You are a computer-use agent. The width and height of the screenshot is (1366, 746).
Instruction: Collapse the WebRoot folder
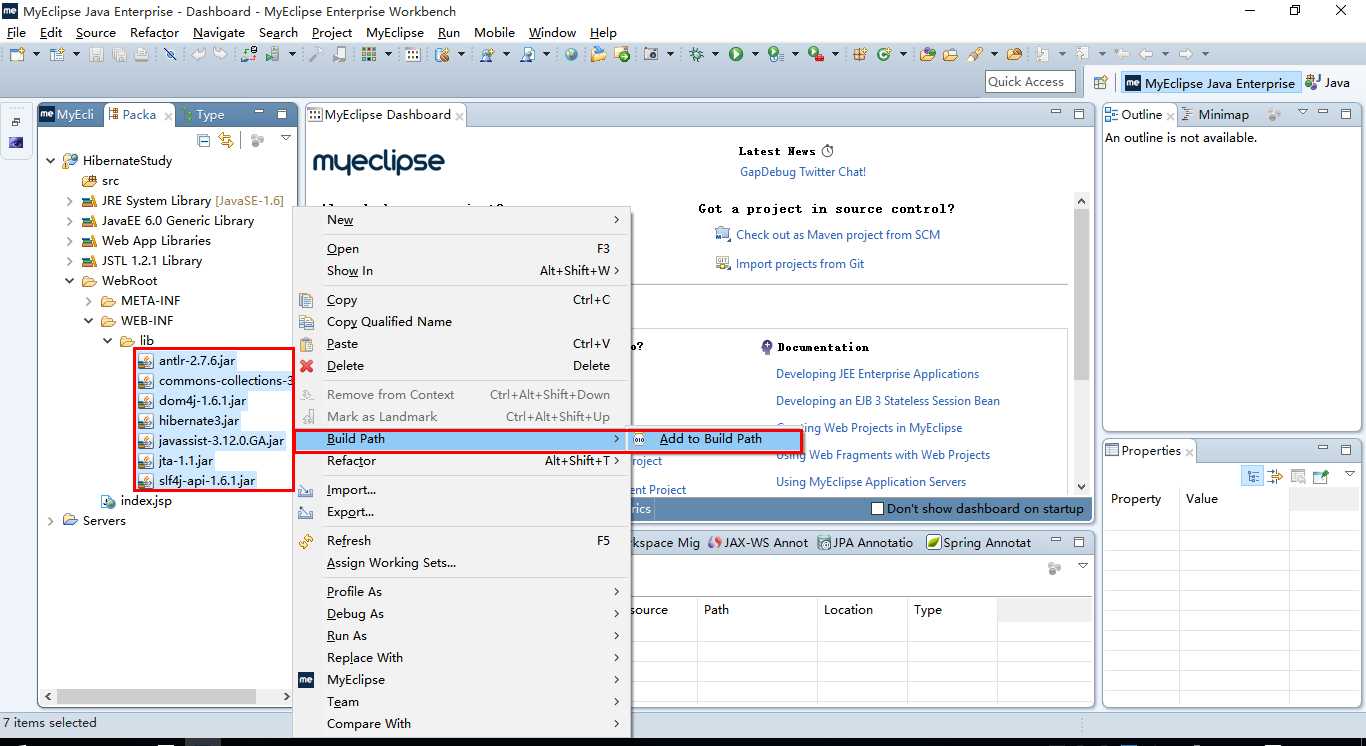pos(70,281)
